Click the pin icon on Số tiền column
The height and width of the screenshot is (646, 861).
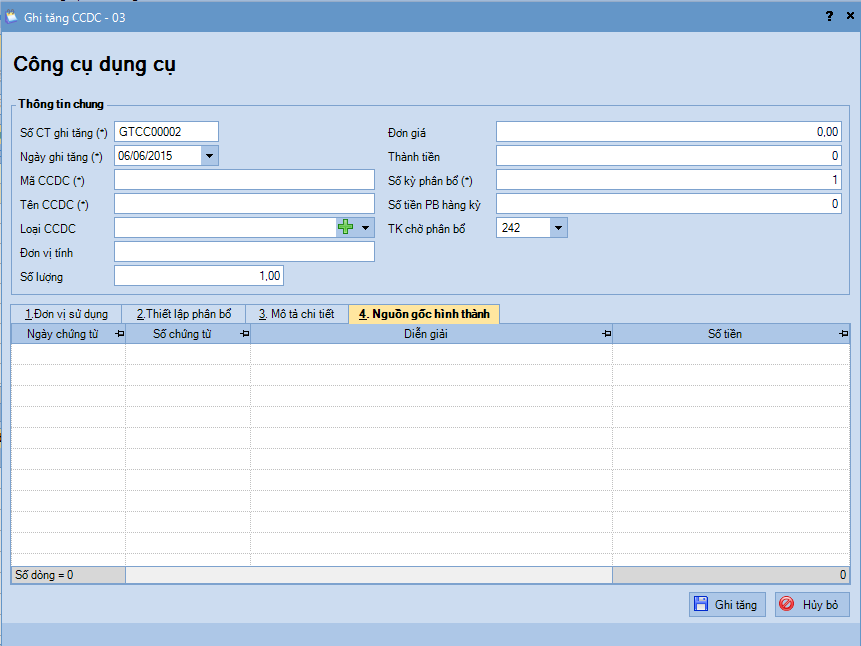[843, 334]
